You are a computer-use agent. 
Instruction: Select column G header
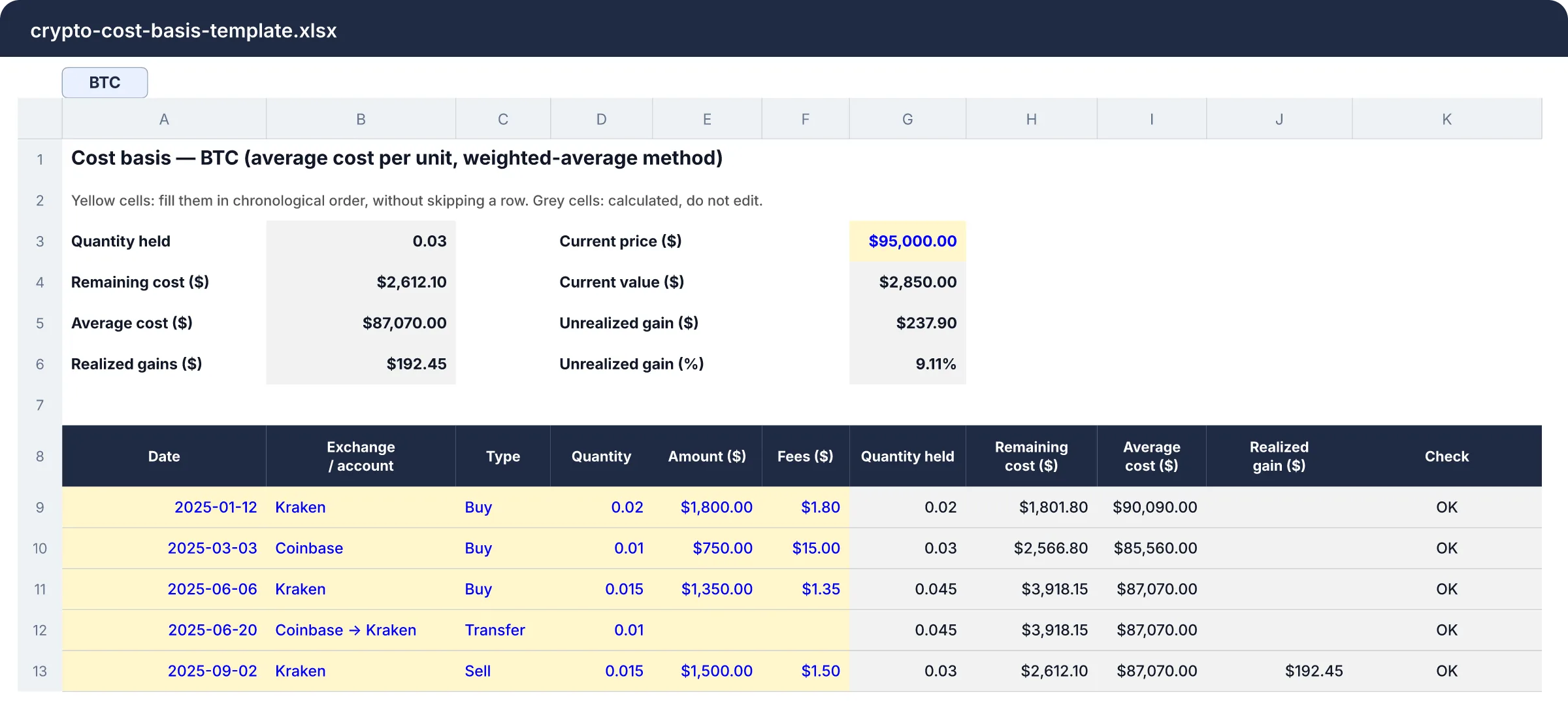click(x=907, y=119)
